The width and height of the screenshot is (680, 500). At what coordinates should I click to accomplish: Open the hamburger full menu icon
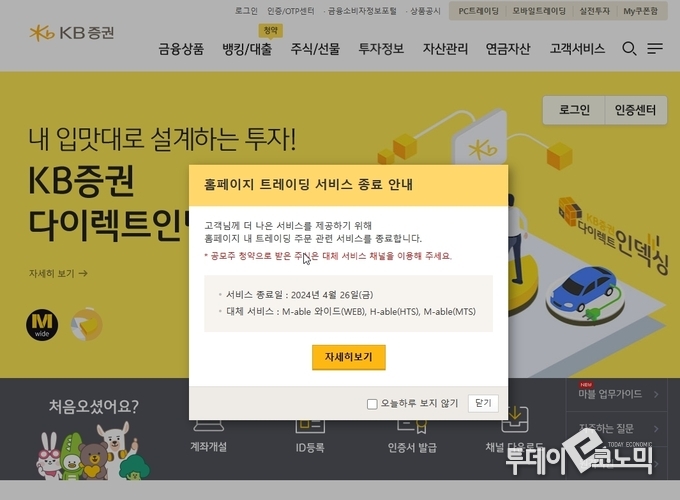(x=655, y=49)
